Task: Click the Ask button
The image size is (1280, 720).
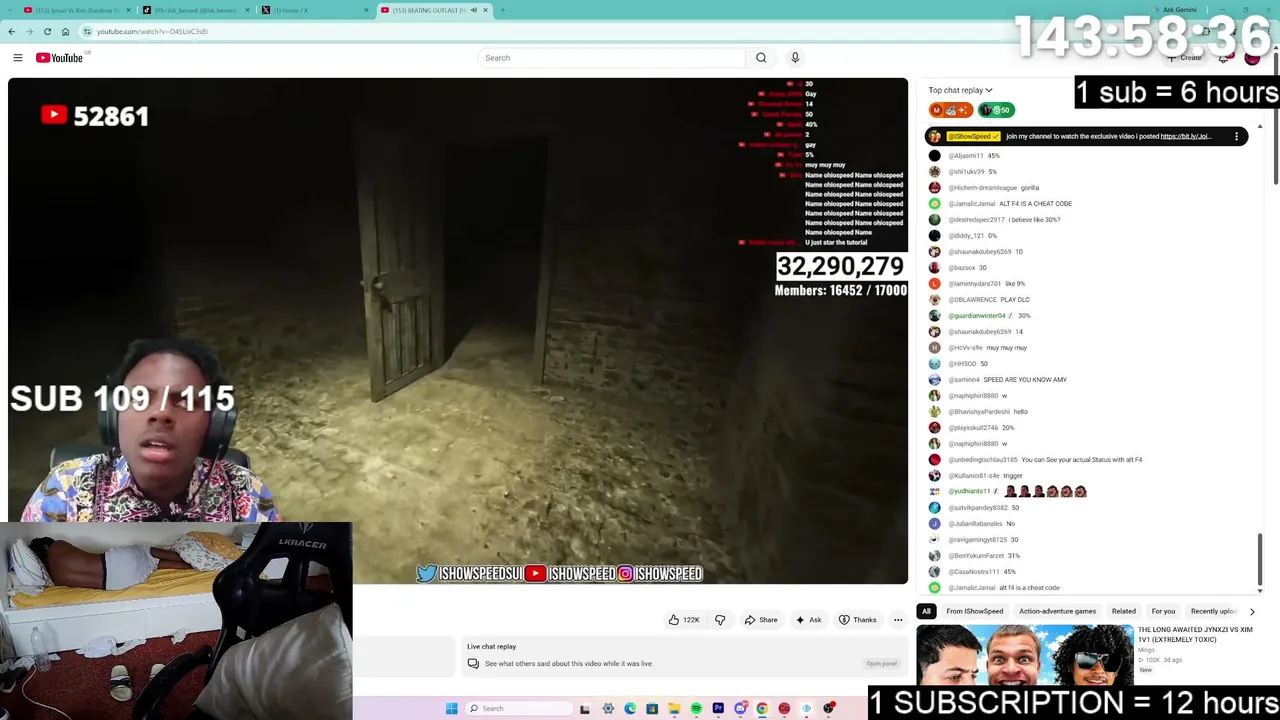Action: (x=808, y=620)
